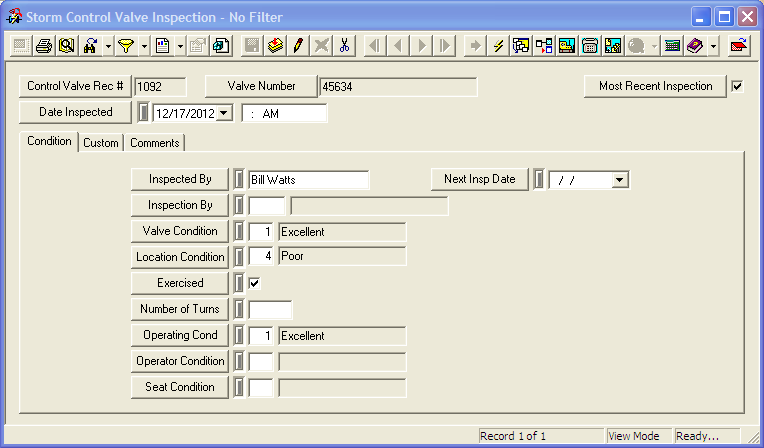This screenshot has height=448, width=764.
Task: Click the linked windows yellow icon
Action: (521, 46)
